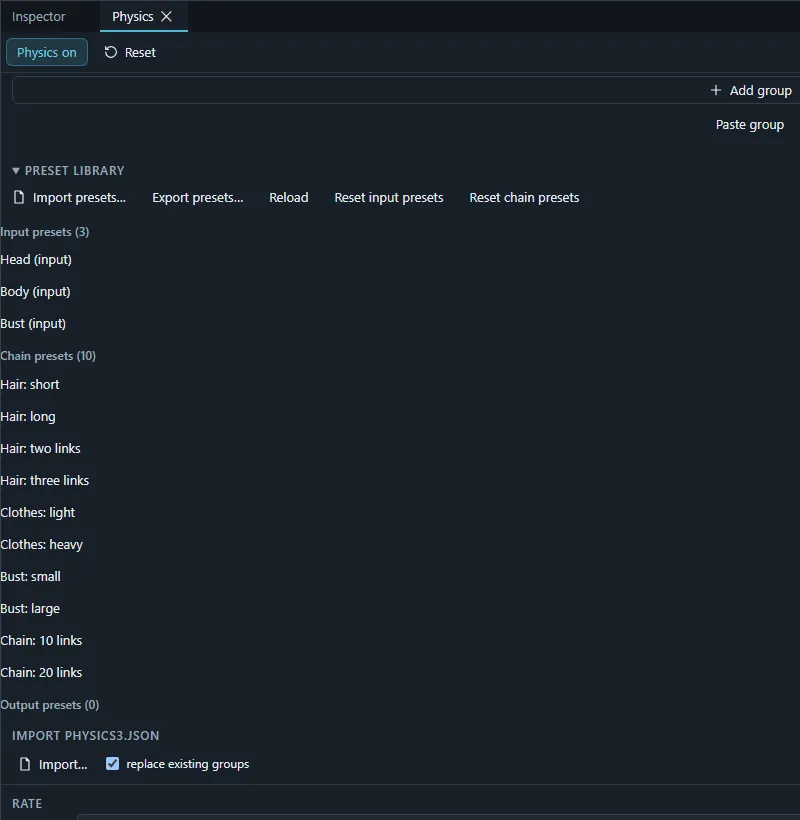
Task: Select the Chain: 10 links preset
Action: tap(41, 640)
